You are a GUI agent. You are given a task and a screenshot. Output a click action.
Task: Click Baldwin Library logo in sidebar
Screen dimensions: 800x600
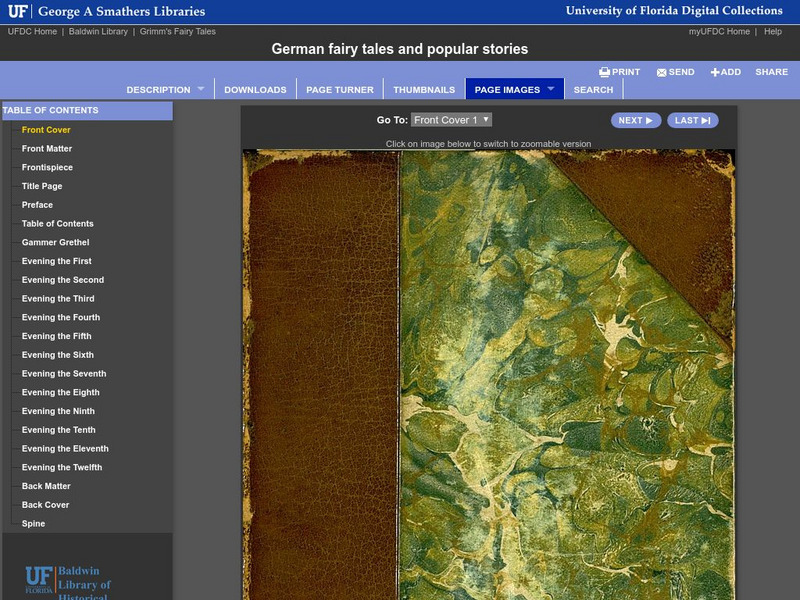tap(68, 582)
